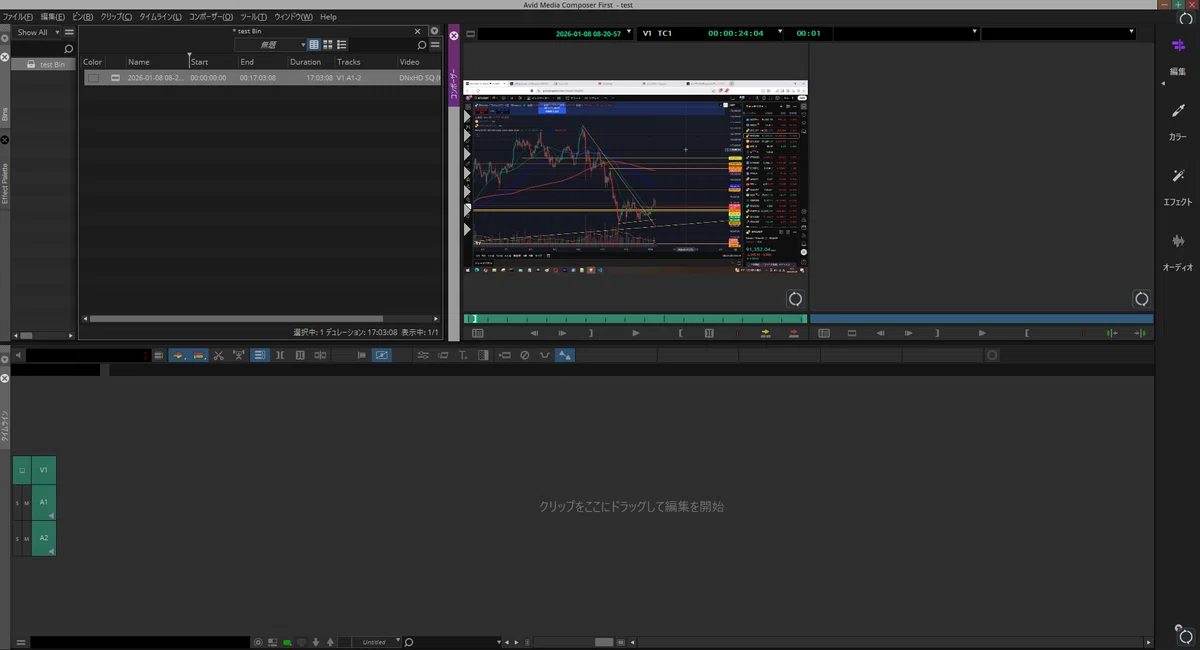
Task: Click the source monitor overwrite red arrow button
Action: (793, 333)
